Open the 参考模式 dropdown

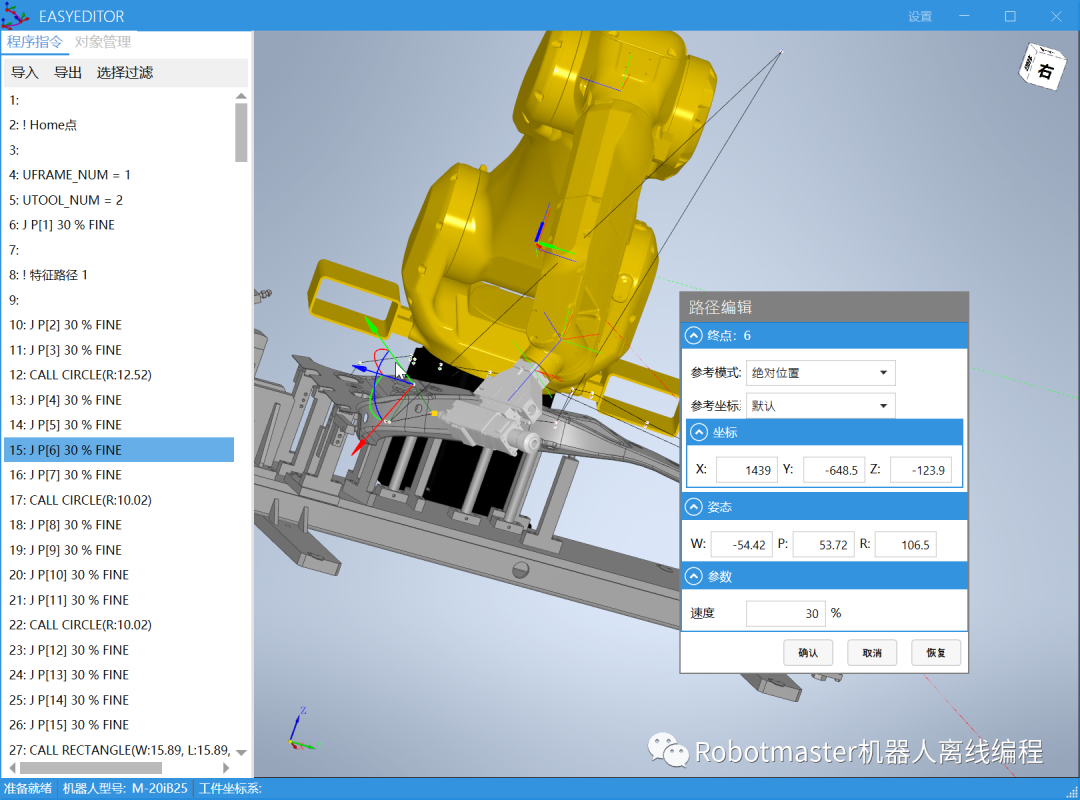pyautogui.click(x=820, y=373)
